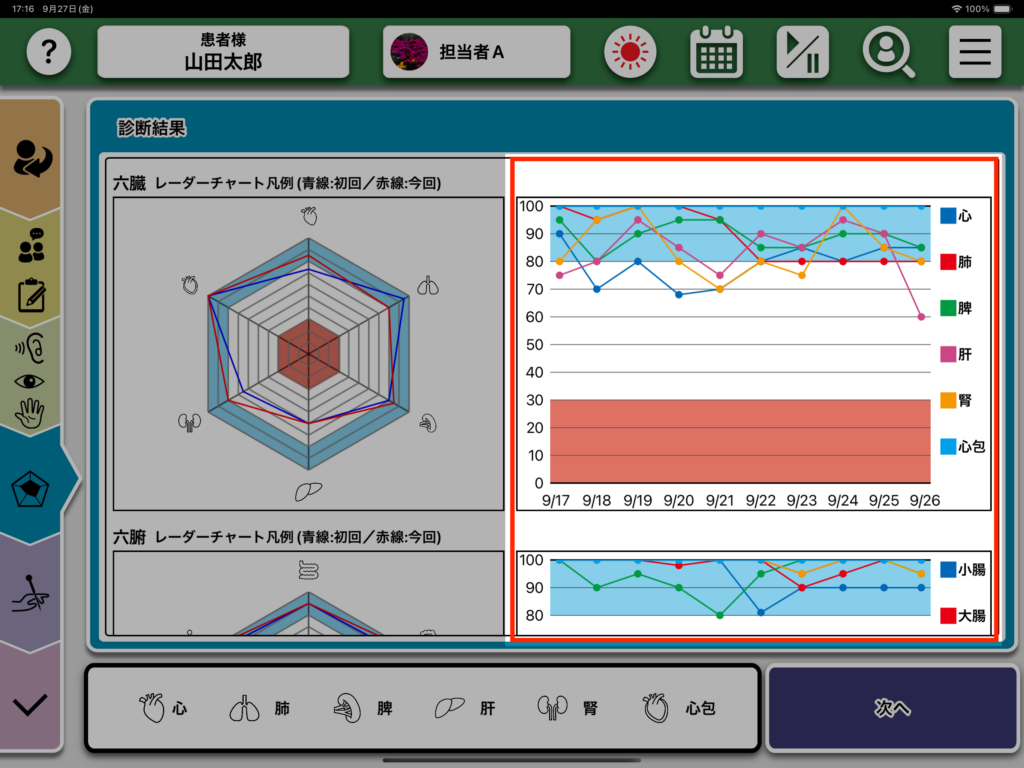Open the acupuncture treatment sidebar step
The height and width of the screenshot is (768, 1024).
point(31,597)
